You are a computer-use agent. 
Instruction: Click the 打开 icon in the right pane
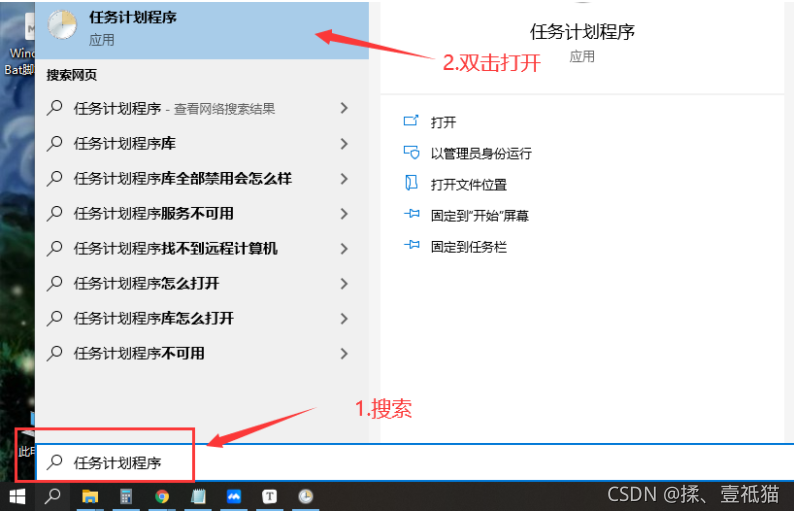[411, 121]
